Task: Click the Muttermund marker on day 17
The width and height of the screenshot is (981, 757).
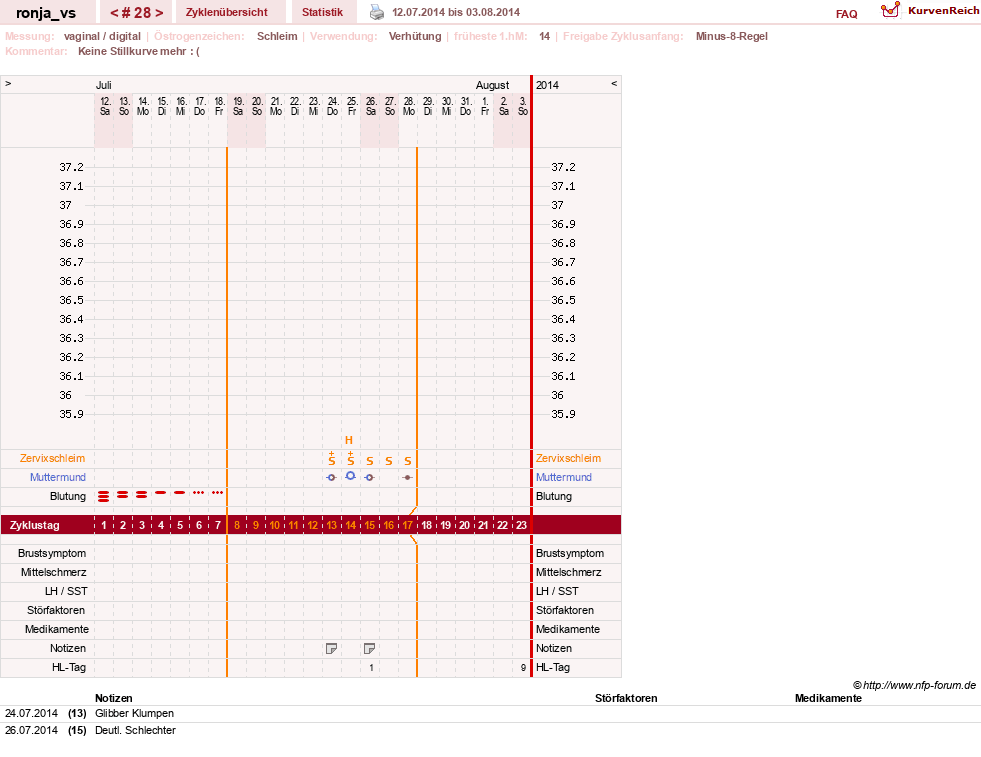Action: (x=407, y=477)
